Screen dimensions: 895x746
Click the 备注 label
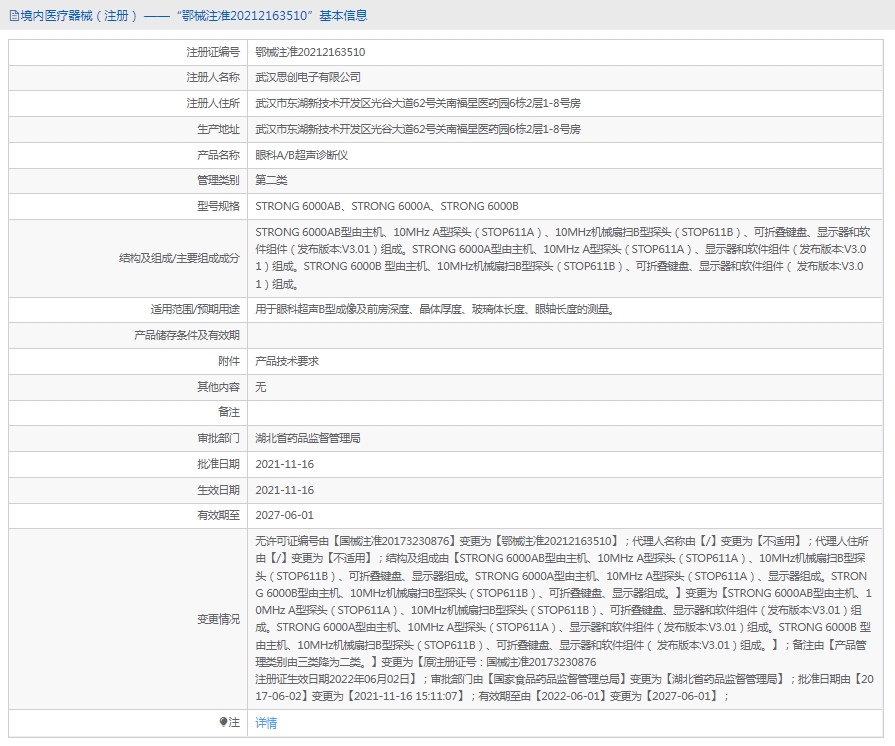tap(229, 412)
